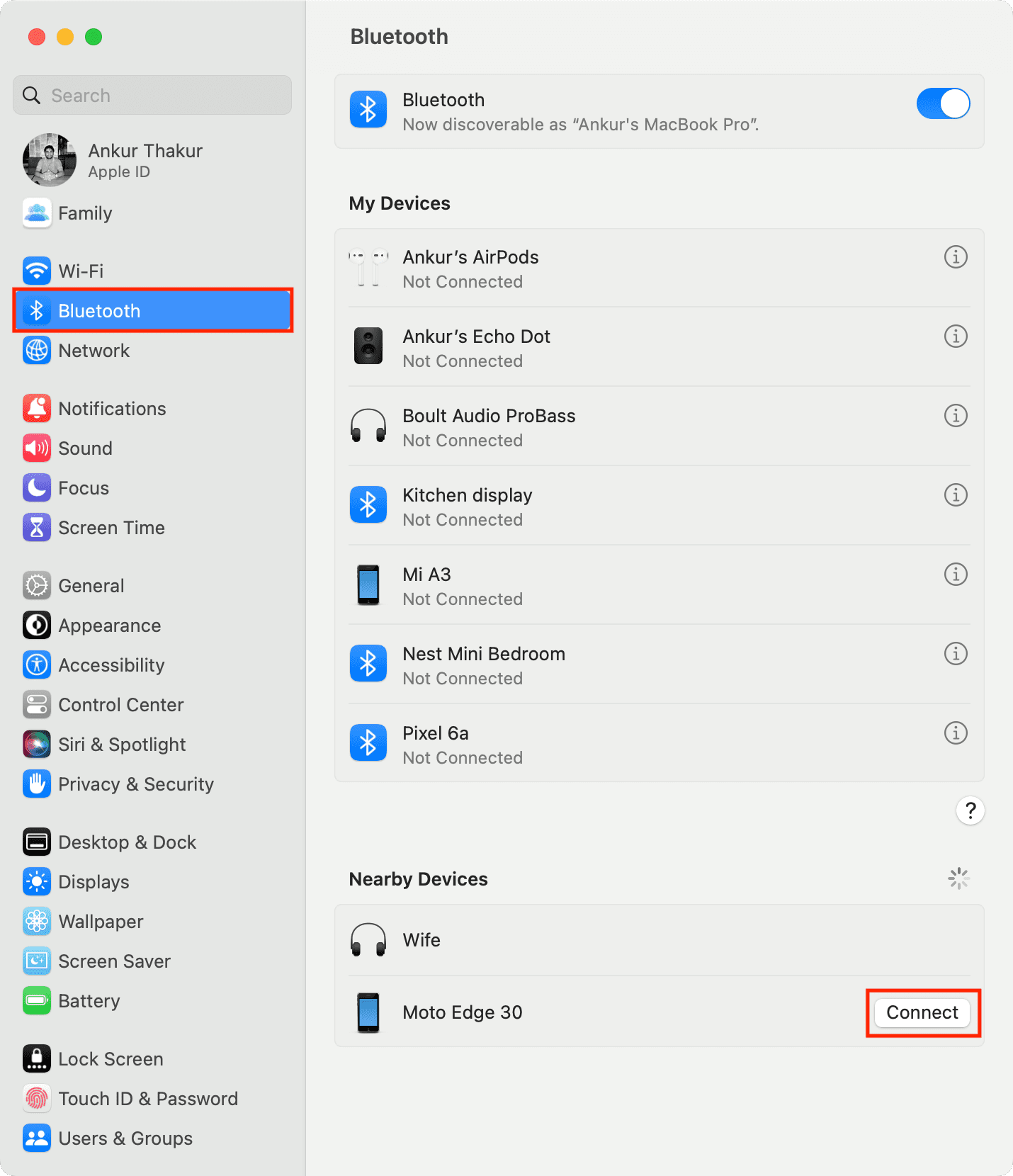View Mi A3 device info
The height and width of the screenshot is (1176, 1013).
pos(956,575)
